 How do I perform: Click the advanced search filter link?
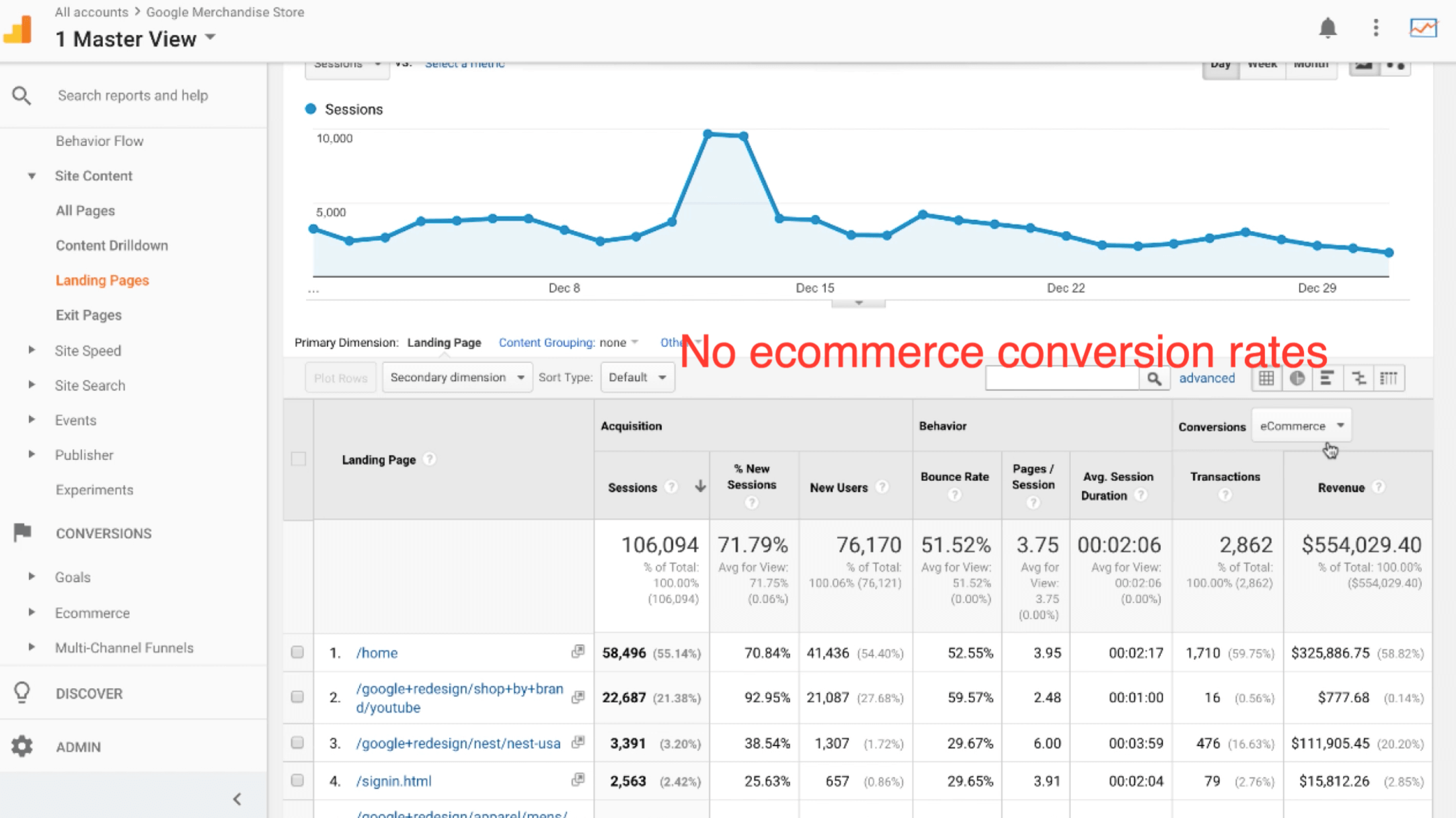1207,378
